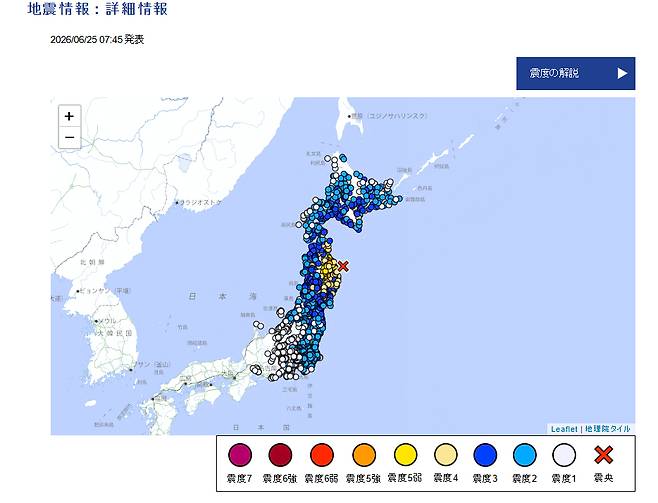658x503 pixels.
Task: Click the 震度2 light blue legend circle
Action: click(x=525, y=455)
